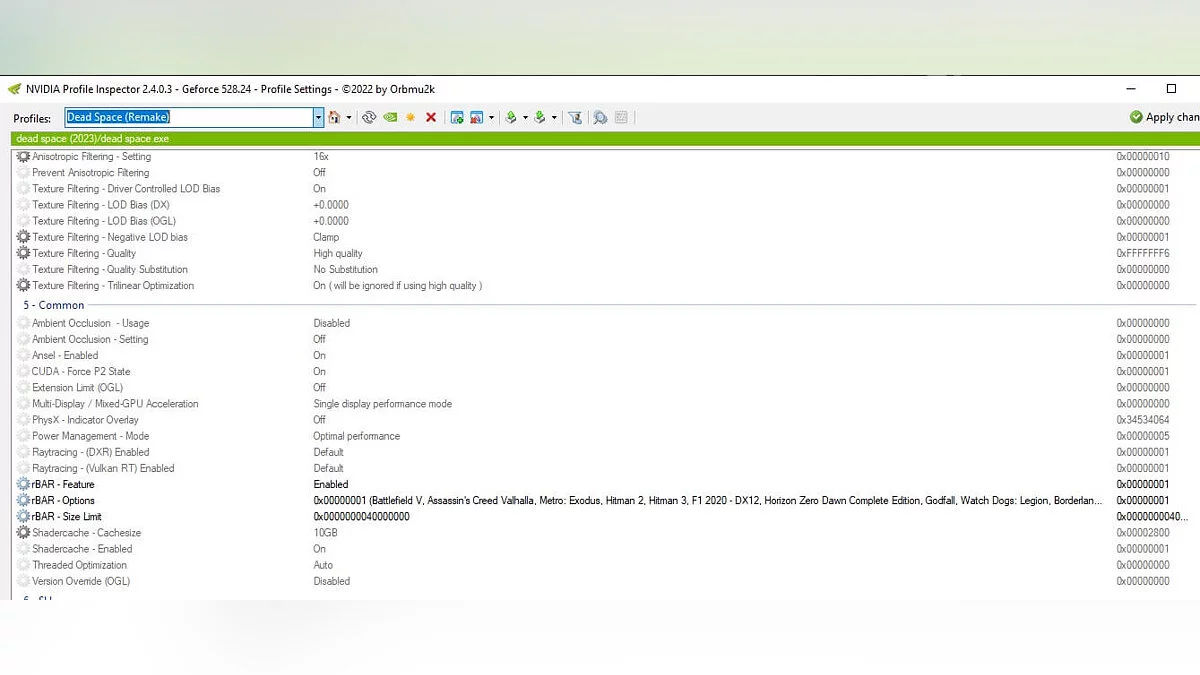The height and width of the screenshot is (675, 1200).
Task: Select 'Version Override (OGL)' setting
Action: 81,581
